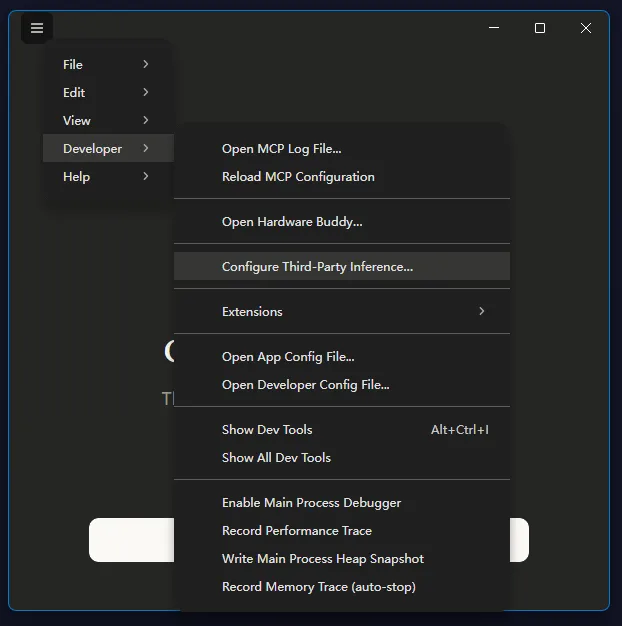622x626 pixels.
Task: Click Record Performance Trace
Action: 342,531
